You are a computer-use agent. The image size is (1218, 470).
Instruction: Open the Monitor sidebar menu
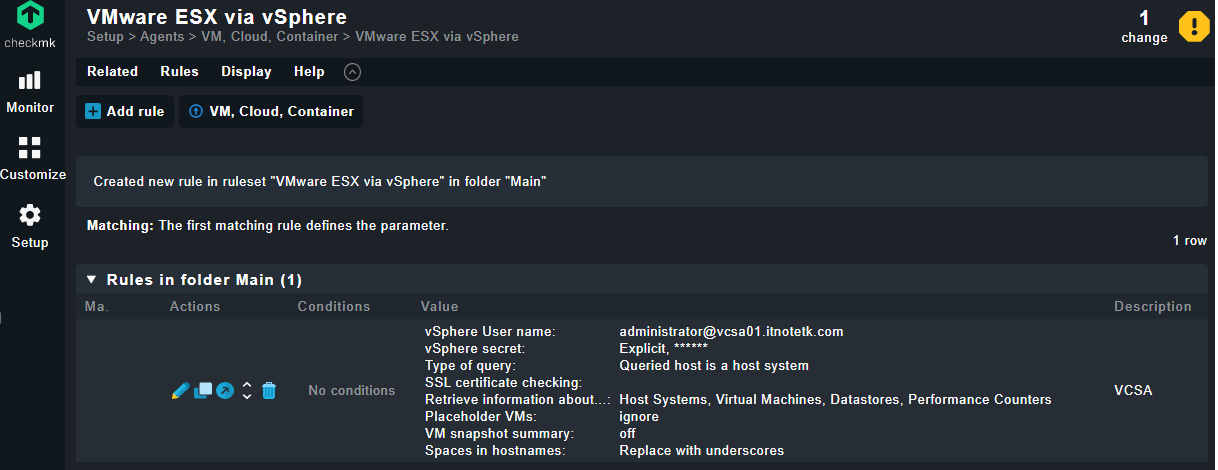tap(30, 91)
